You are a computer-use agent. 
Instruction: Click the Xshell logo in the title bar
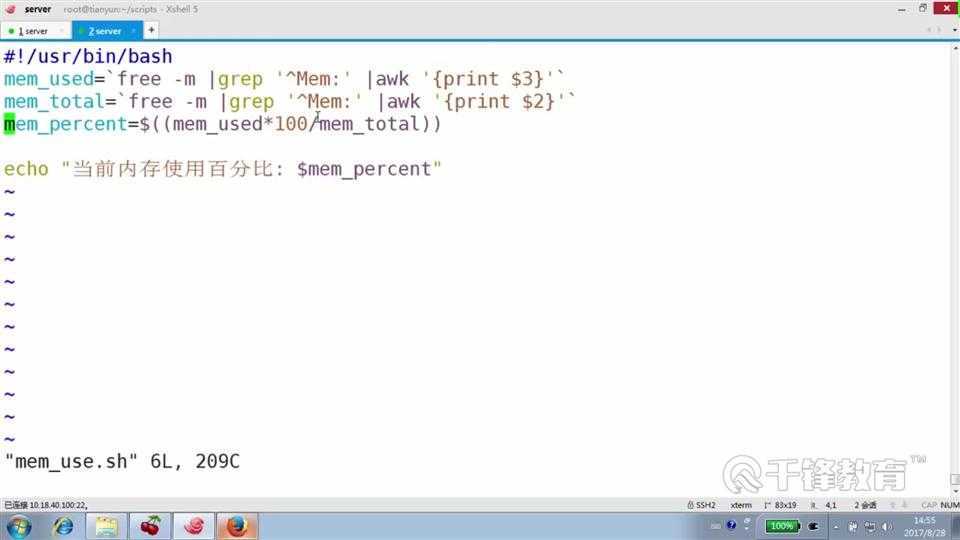(10, 9)
